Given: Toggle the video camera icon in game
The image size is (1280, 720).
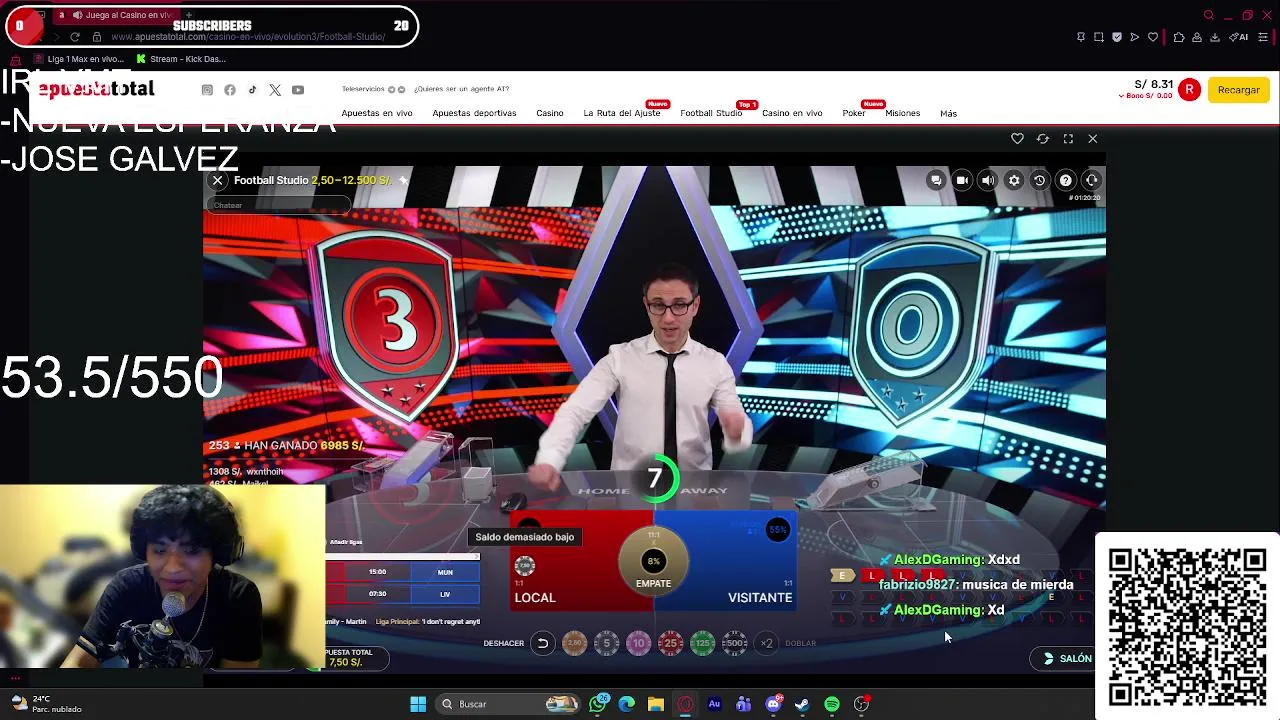Looking at the screenshot, I should tap(962, 180).
